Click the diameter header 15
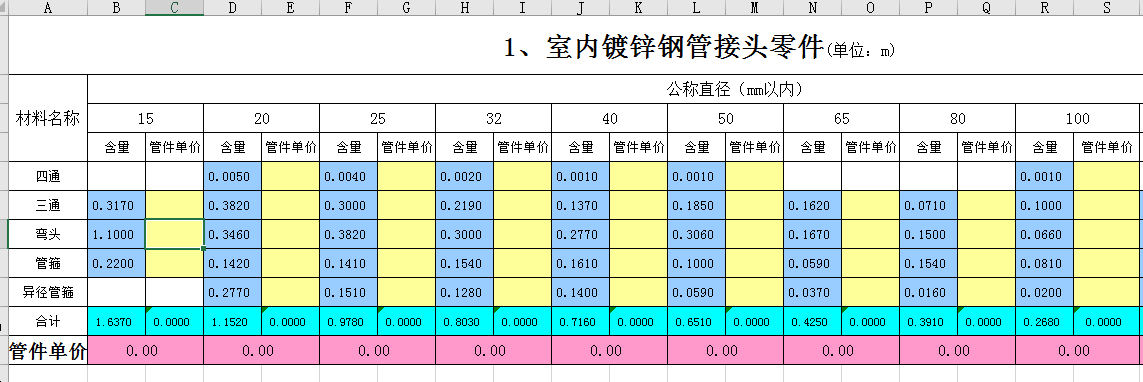Image resolution: width=1143 pixels, height=382 pixels. click(x=146, y=118)
